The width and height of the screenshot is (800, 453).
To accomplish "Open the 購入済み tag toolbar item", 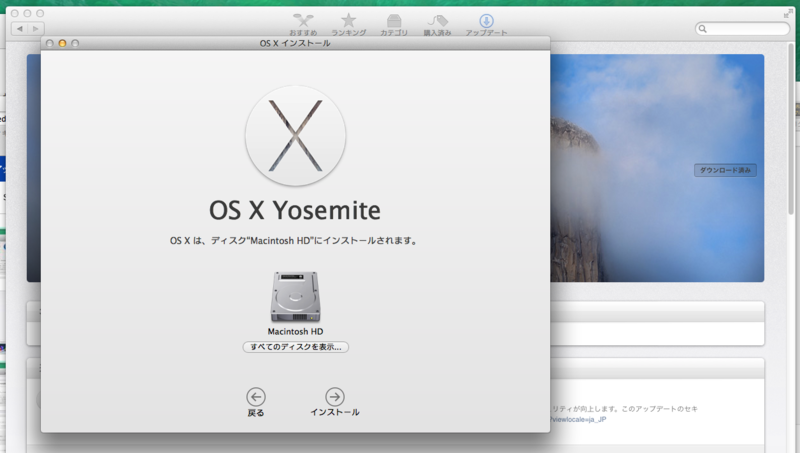I will point(437,24).
